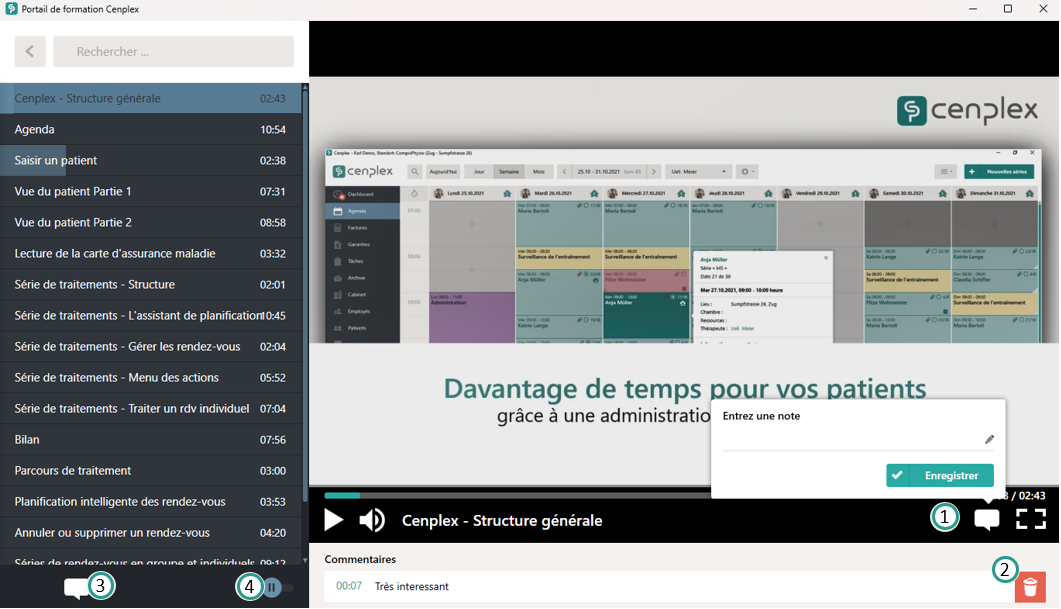Mute the video volume speaker icon

372,520
